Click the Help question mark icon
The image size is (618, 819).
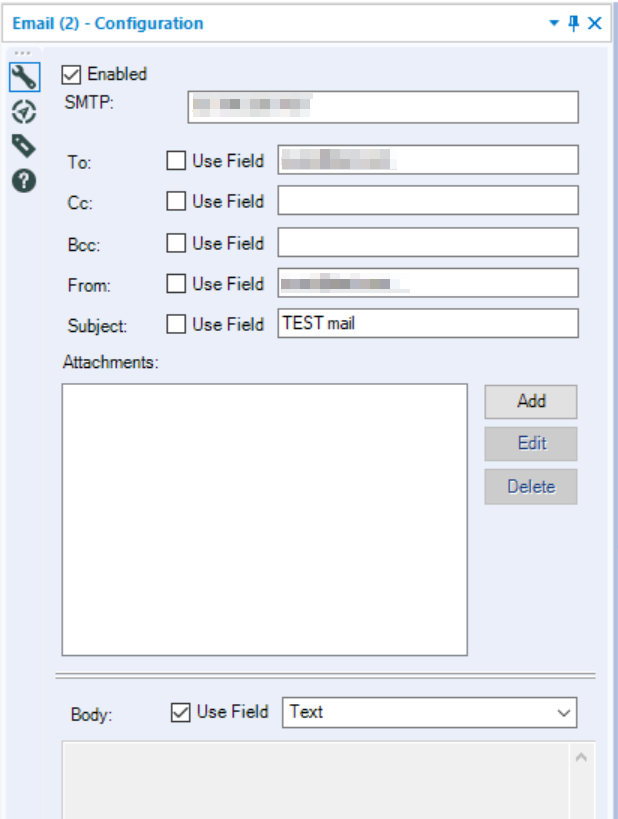24,181
